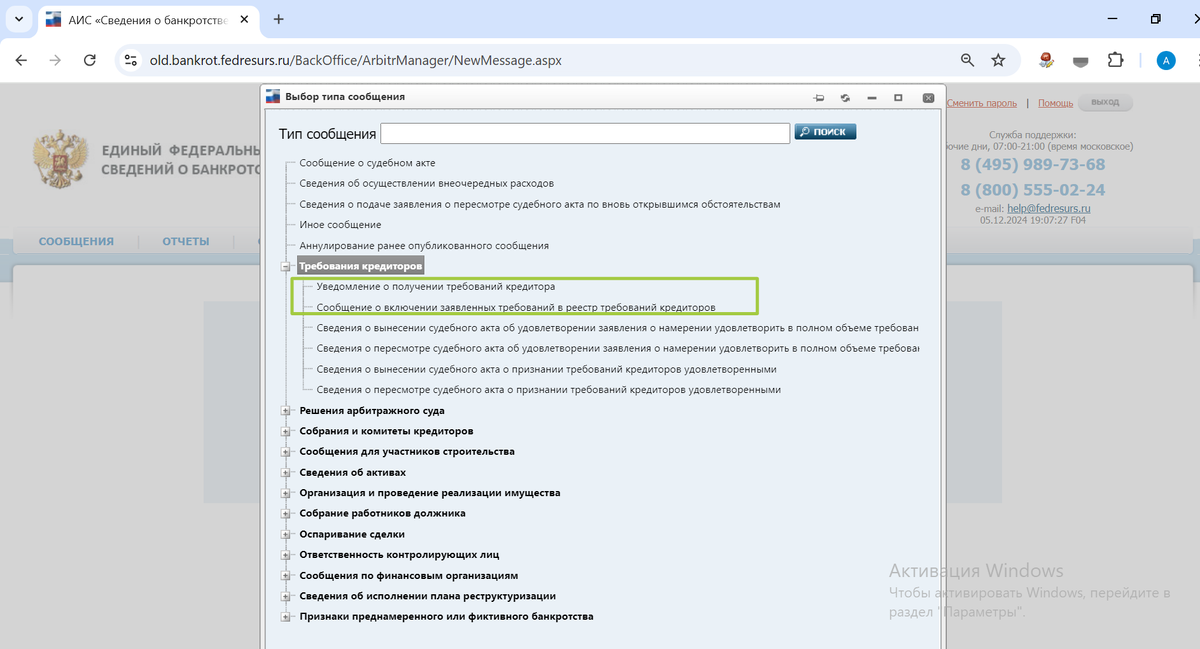Select Сообщение о включении заявленных требований
The height and width of the screenshot is (649, 1200).
[516, 308]
